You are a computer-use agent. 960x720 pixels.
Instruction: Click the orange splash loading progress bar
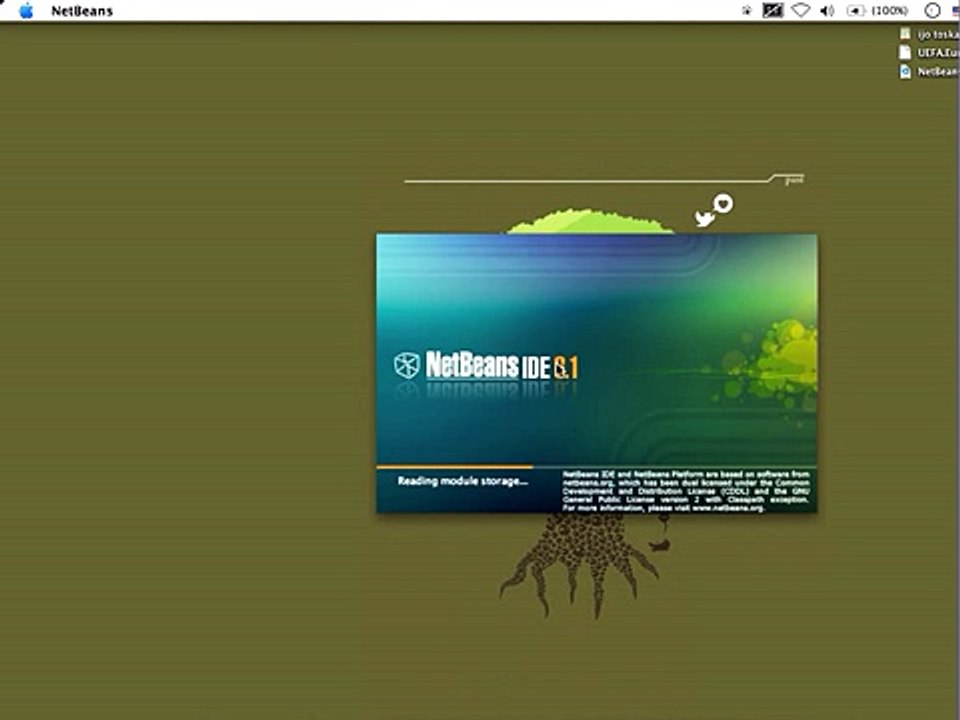tap(454, 467)
